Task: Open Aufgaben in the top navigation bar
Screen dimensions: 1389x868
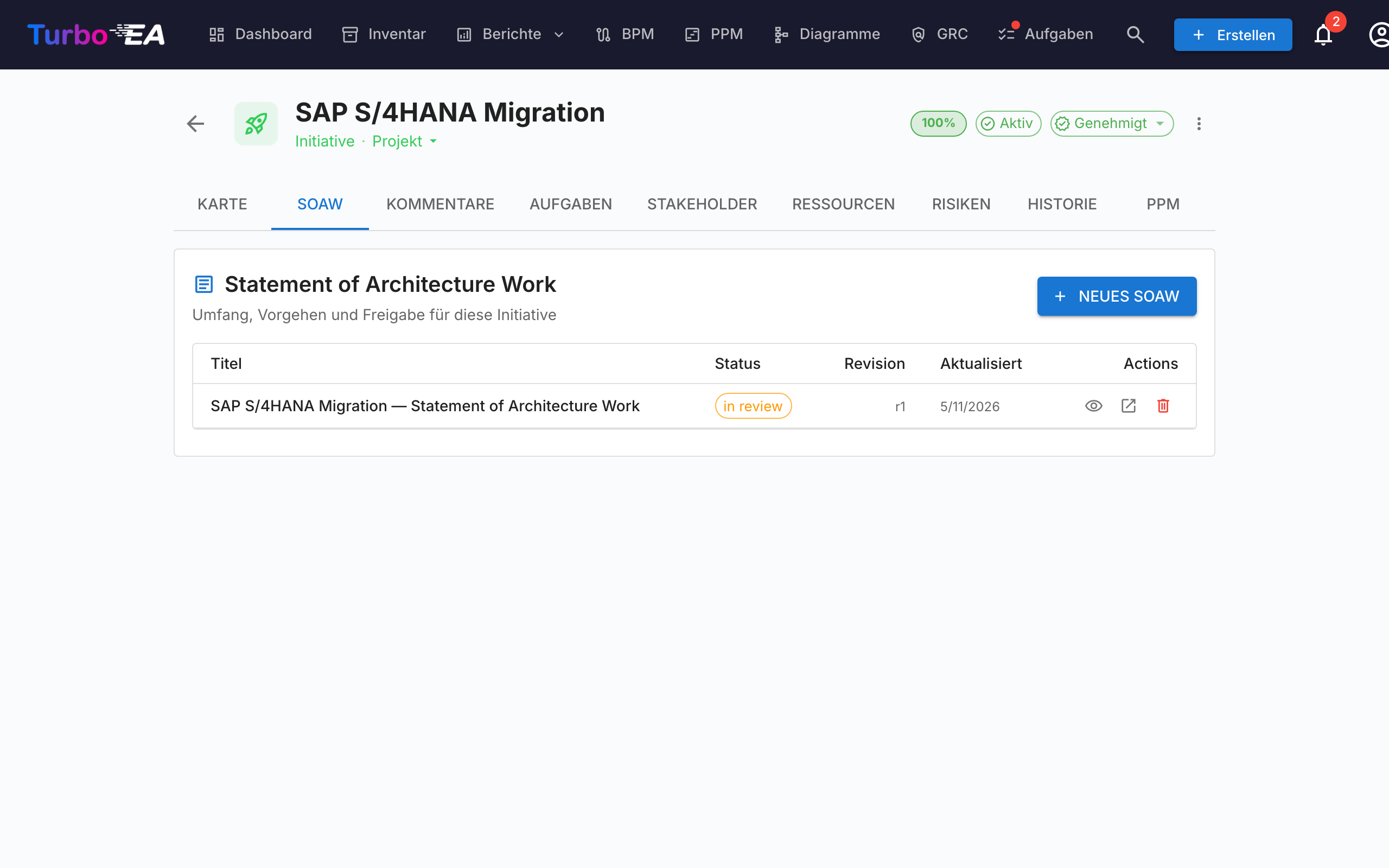Action: [x=1045, y=34]
